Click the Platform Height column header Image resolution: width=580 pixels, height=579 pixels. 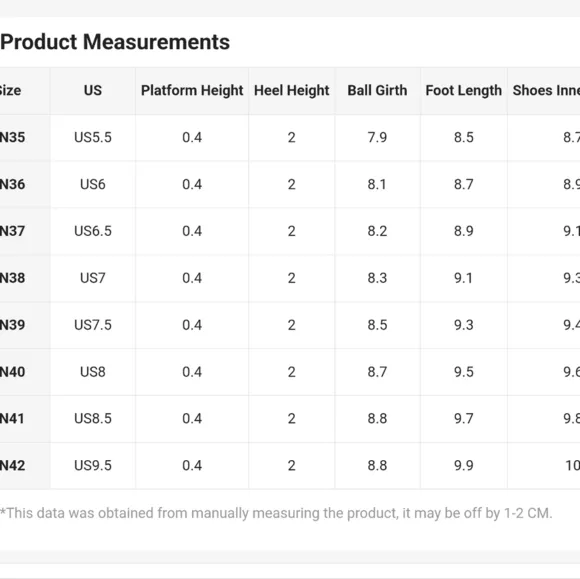tap(192, 91)
